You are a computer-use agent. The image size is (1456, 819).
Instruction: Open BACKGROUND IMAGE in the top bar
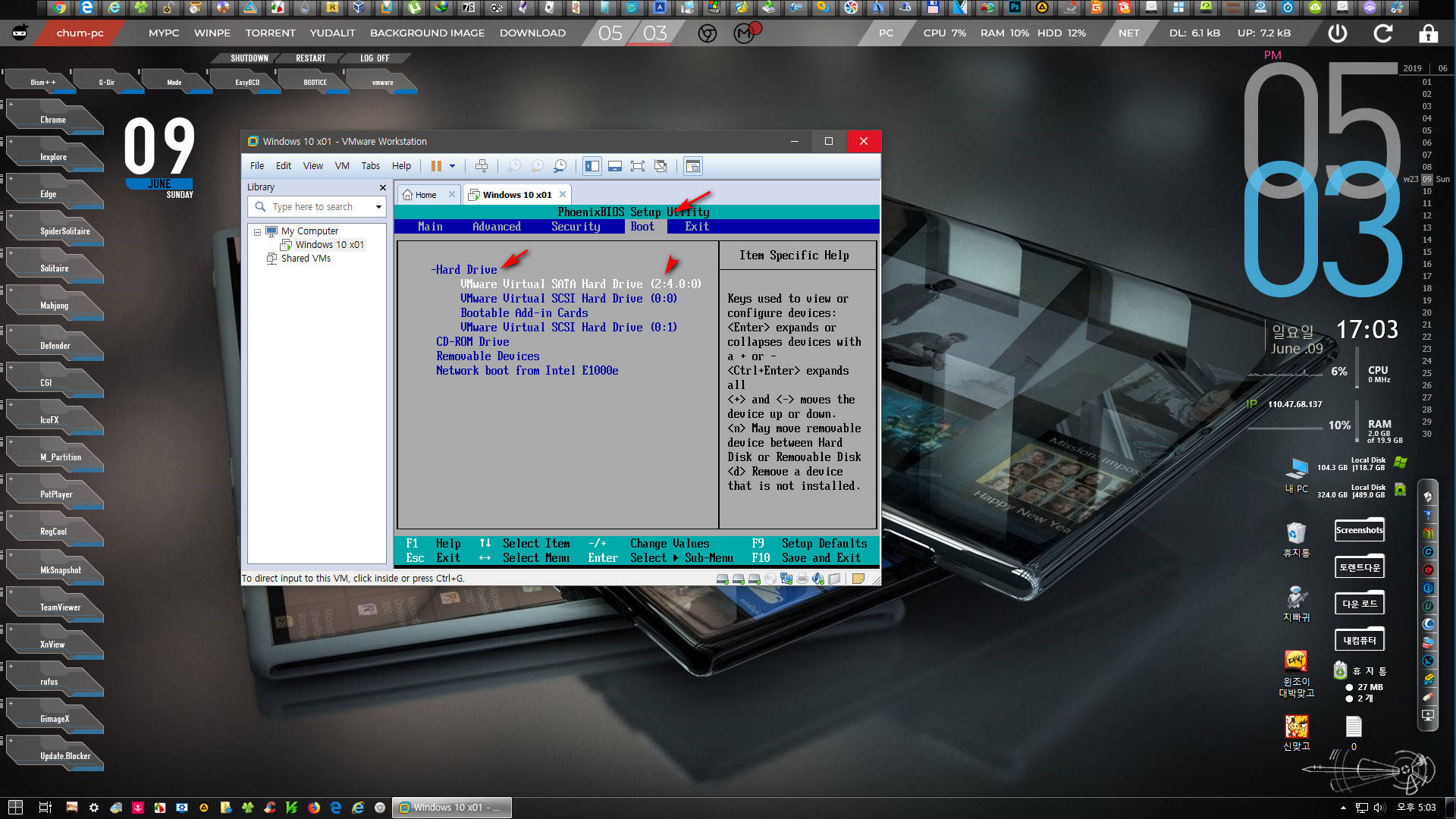tap(427, 33)
